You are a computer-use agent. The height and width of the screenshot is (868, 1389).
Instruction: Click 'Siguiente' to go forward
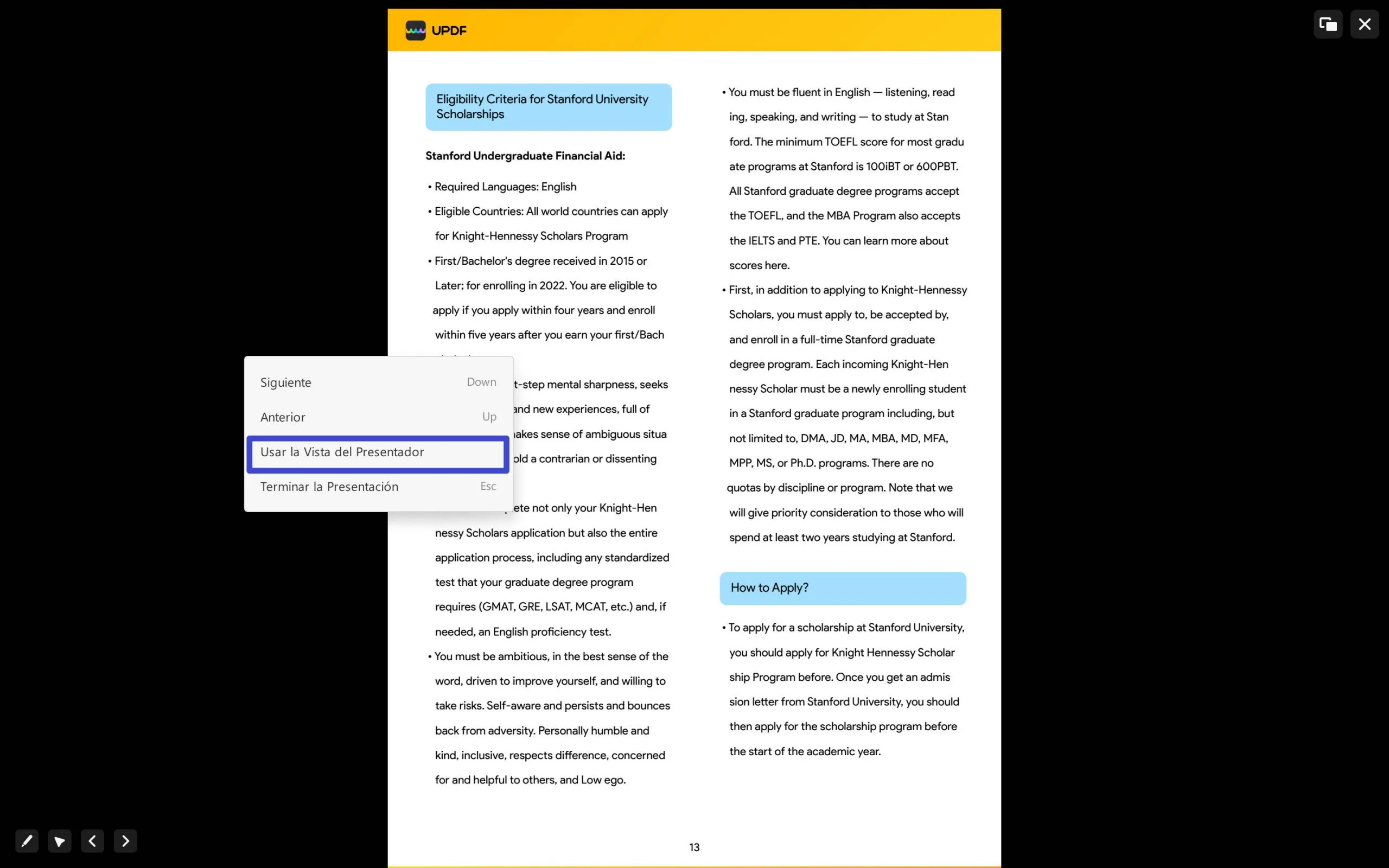[284, 381]
